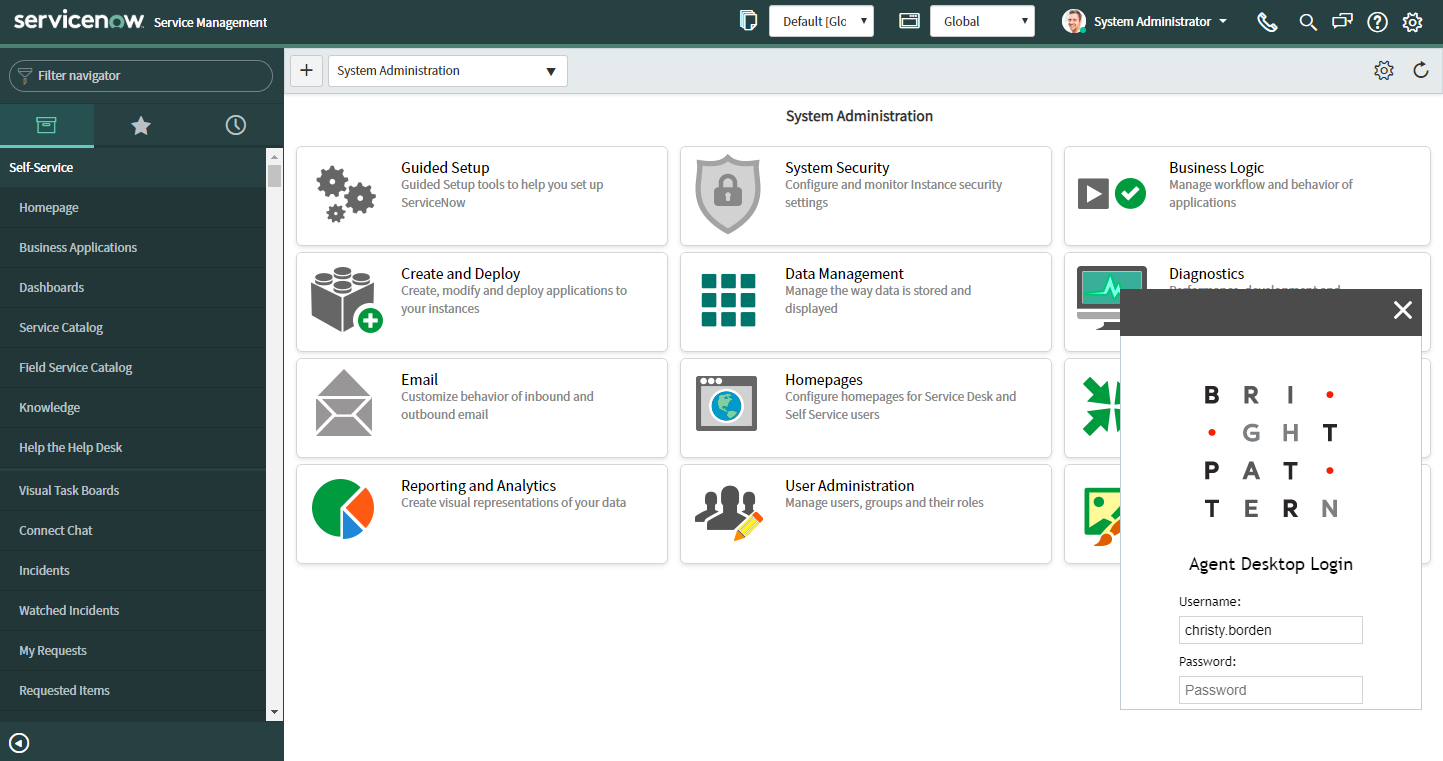Open the Create and Deploy link
Screen dimensions: 1443x761
461,274
